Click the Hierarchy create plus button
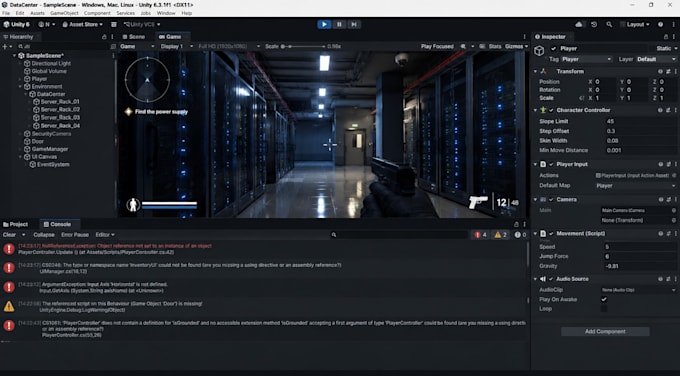 pos(5,46)
